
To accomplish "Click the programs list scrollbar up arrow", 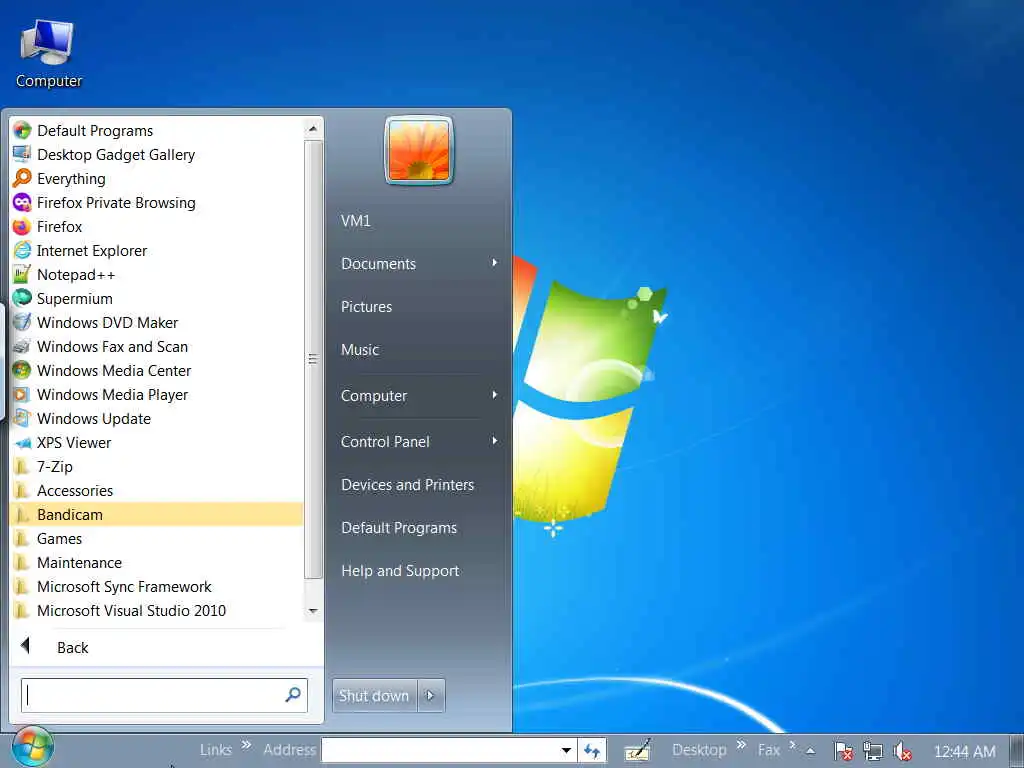I will (x=313, y=129).
